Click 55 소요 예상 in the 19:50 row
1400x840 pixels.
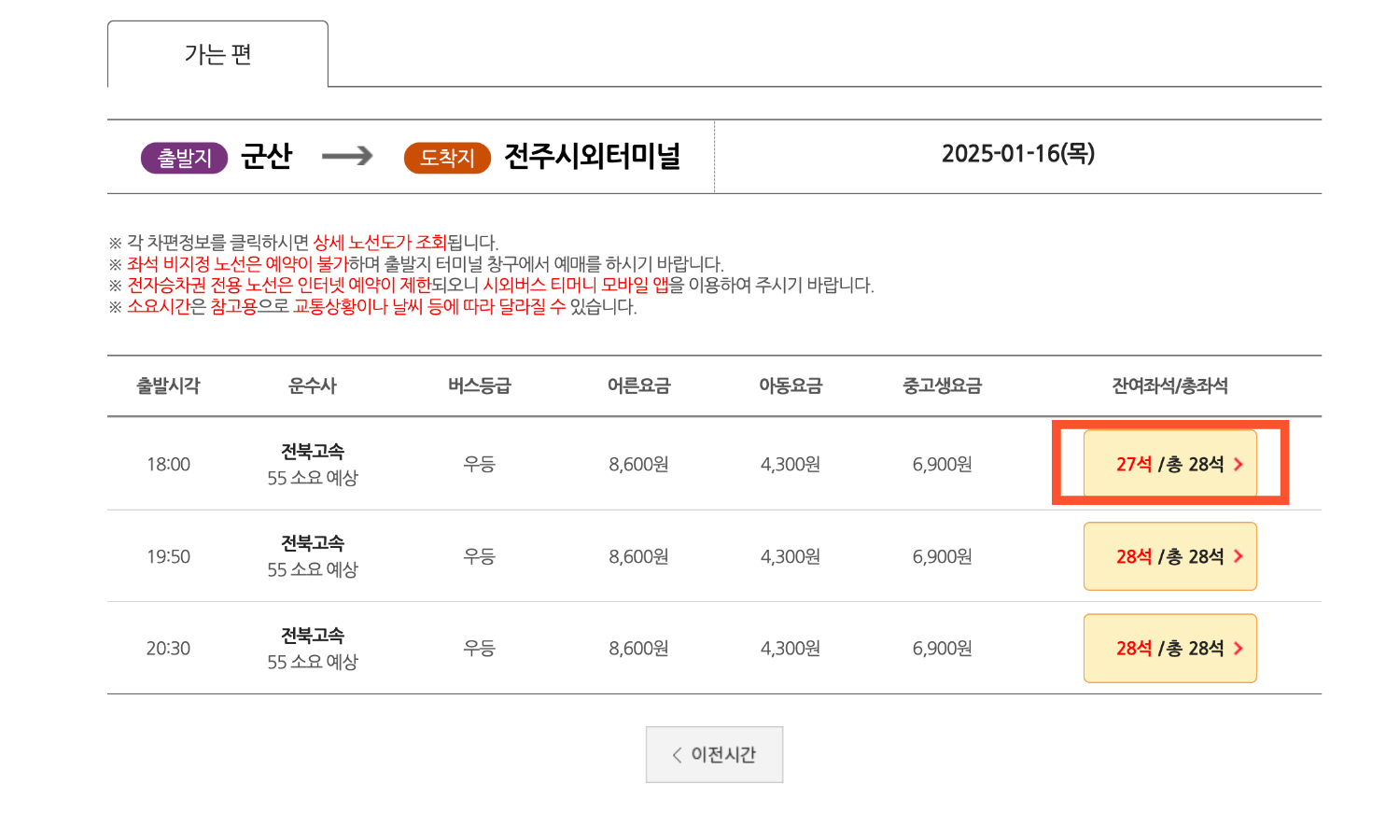click(x=313, y=569)
